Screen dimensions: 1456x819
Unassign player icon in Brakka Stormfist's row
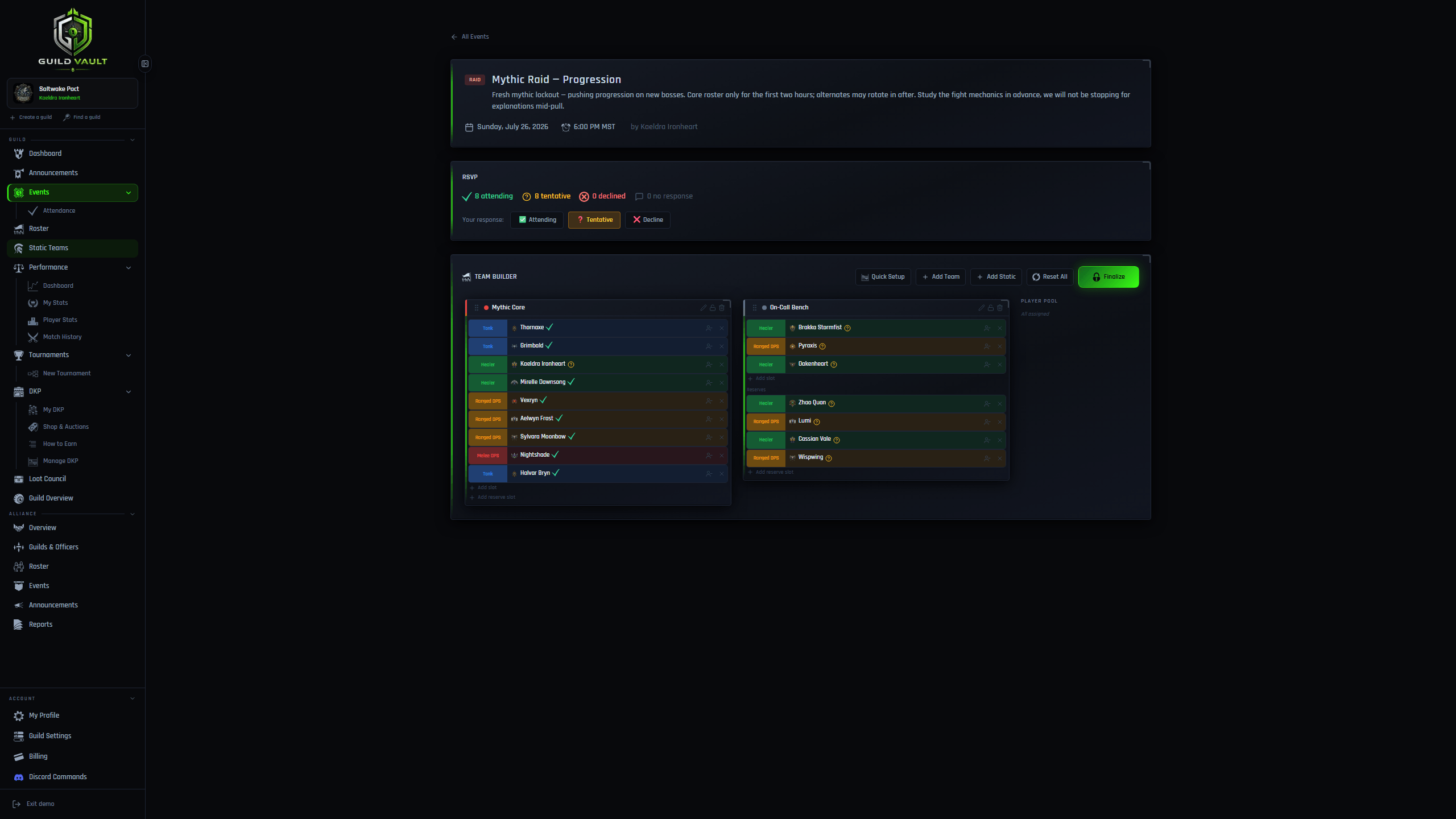coord(987,328)
